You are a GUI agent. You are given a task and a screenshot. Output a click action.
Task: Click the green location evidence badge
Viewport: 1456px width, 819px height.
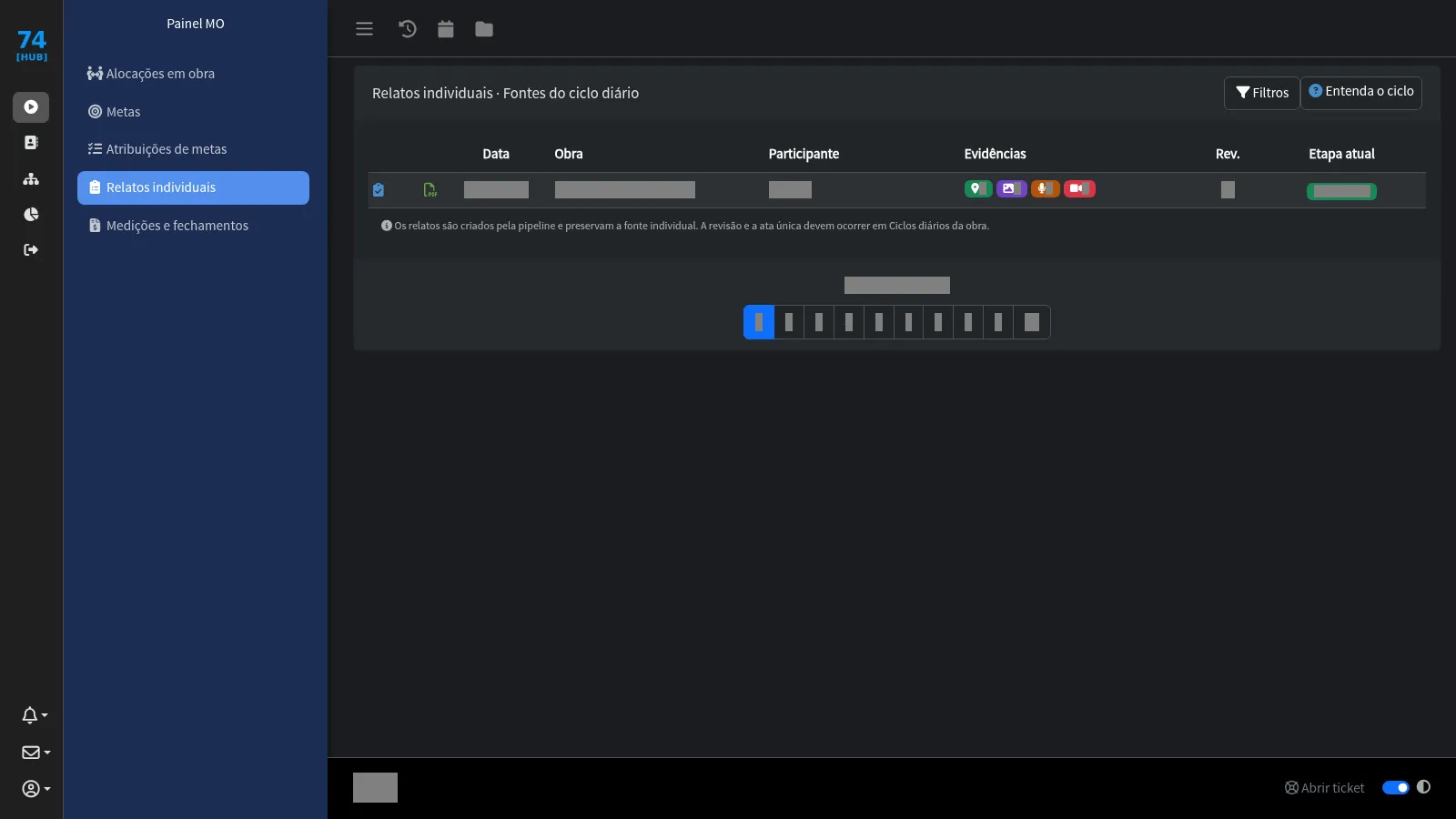tap(978, 188)
